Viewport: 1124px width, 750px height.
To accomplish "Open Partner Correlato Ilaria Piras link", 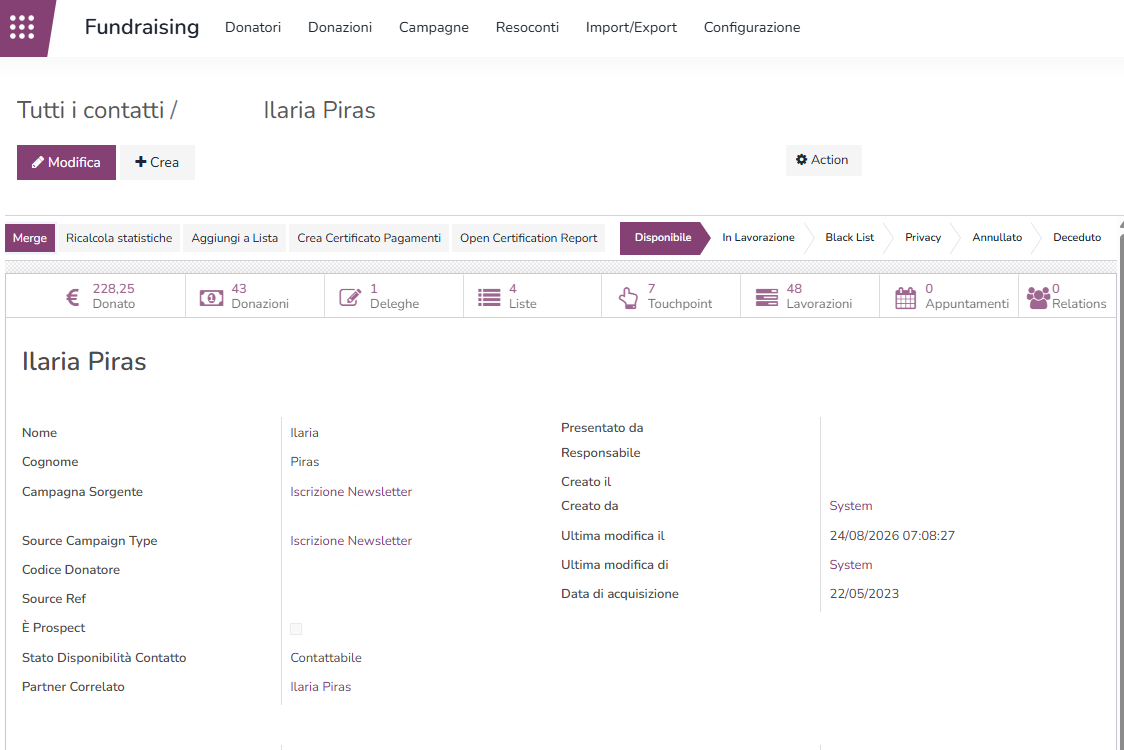I will (x=320, y=687).
